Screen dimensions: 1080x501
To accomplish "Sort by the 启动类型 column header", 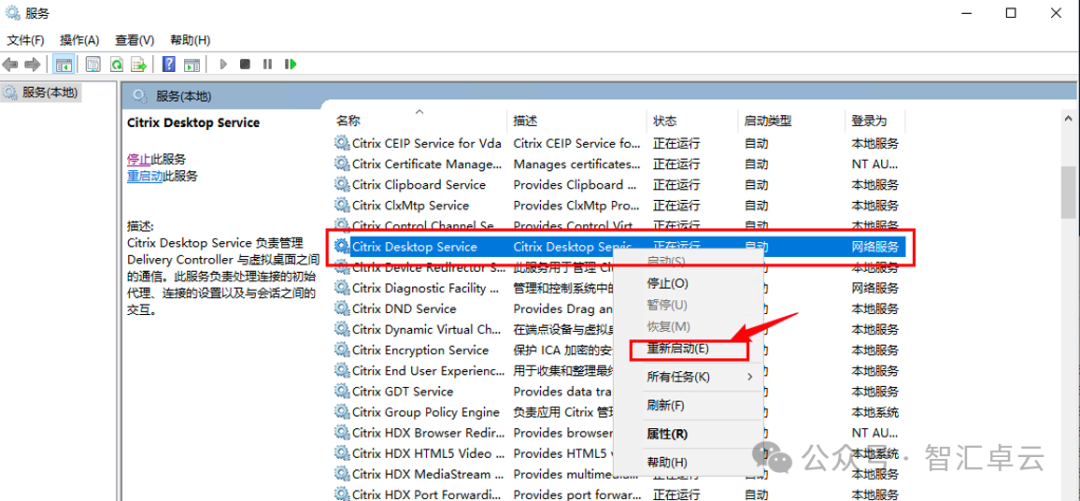I will click(x=791, y=121).
